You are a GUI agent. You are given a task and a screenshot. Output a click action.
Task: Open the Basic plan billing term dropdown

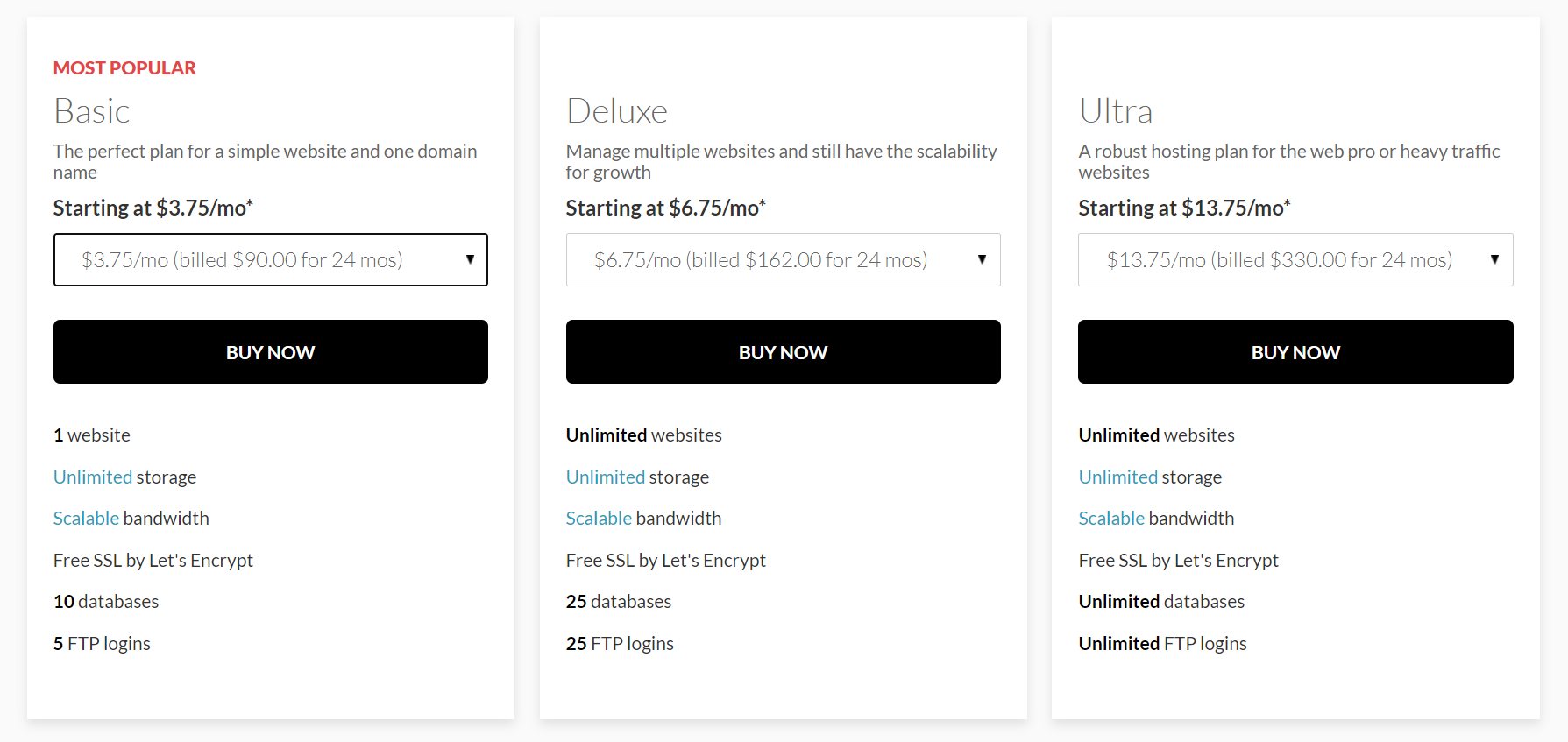tap(270, 259)
